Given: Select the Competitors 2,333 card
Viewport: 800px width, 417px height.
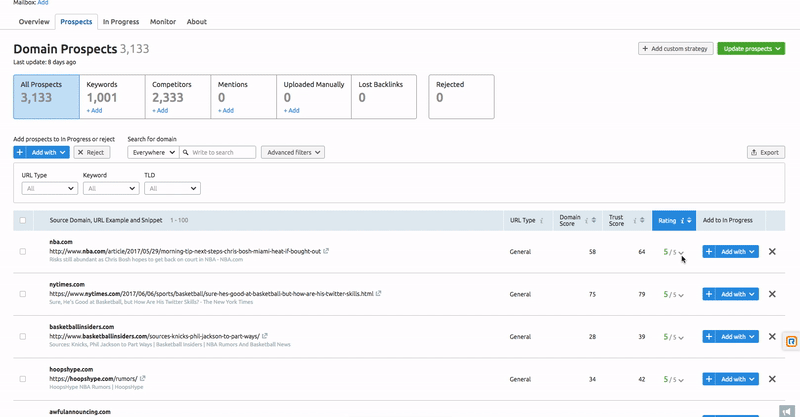Looking at the screenshot, I should coord(178,97).
